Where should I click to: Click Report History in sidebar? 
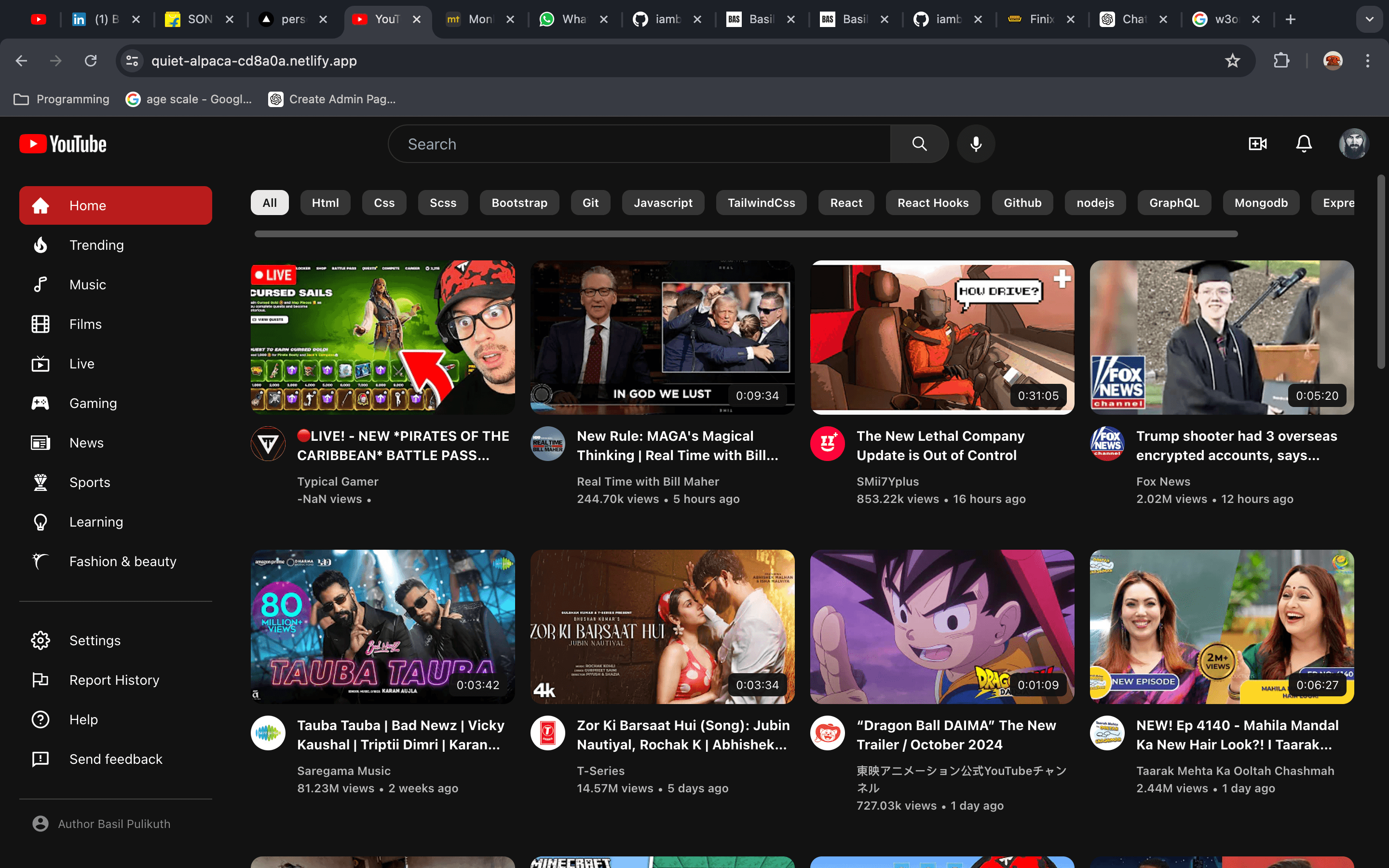click(114, 679)
